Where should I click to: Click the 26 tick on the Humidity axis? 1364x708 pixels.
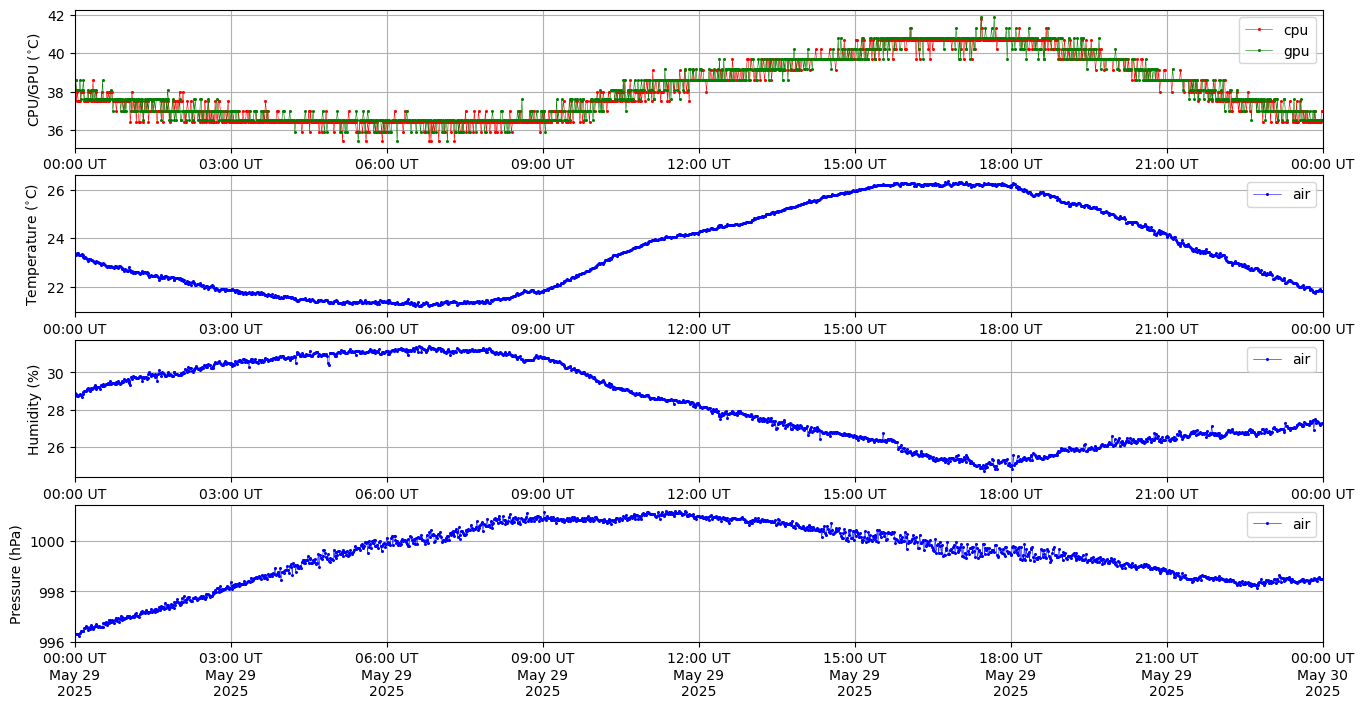pos(56,447)
